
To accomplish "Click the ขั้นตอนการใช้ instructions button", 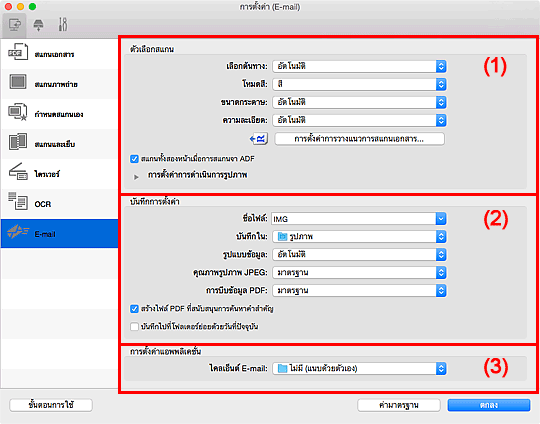I will [x=51, y=405].
